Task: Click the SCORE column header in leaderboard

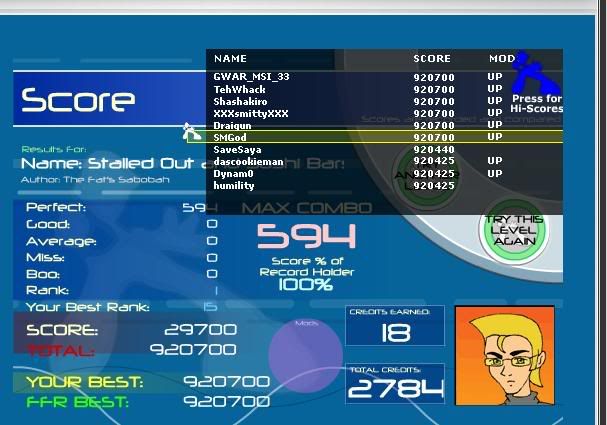Action: [432, 59]
